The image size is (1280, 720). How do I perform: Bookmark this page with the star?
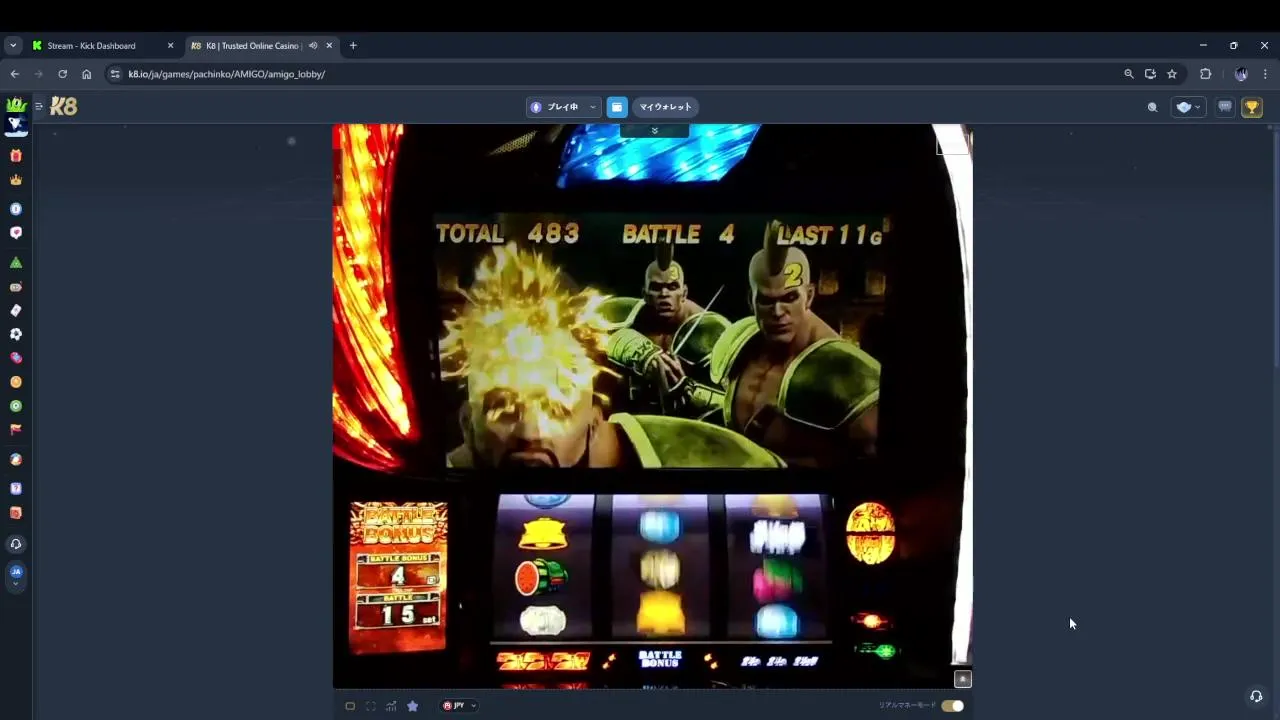pos(1172,74)
